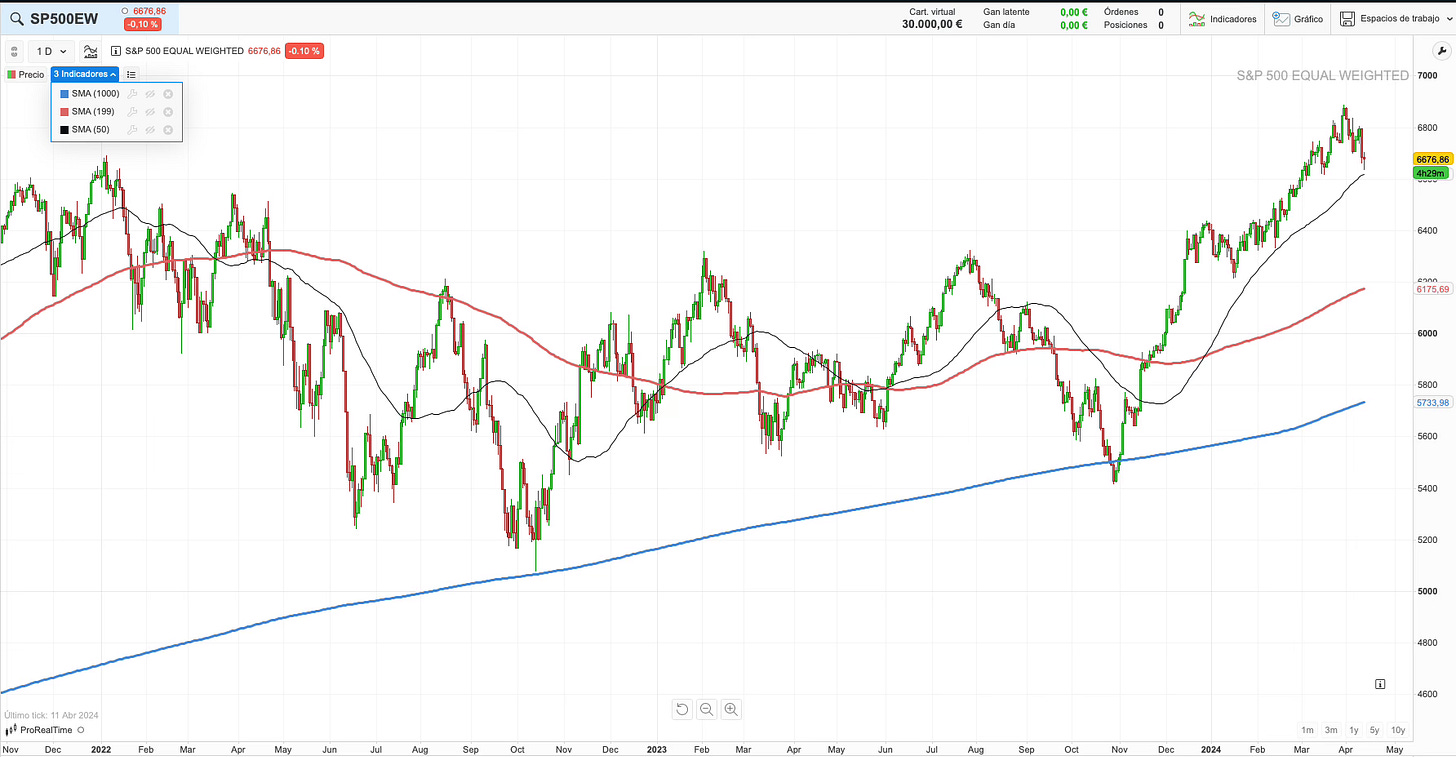1456x757 pixels.
Task: Set chart range to 10y
Action: [1398, 730]
